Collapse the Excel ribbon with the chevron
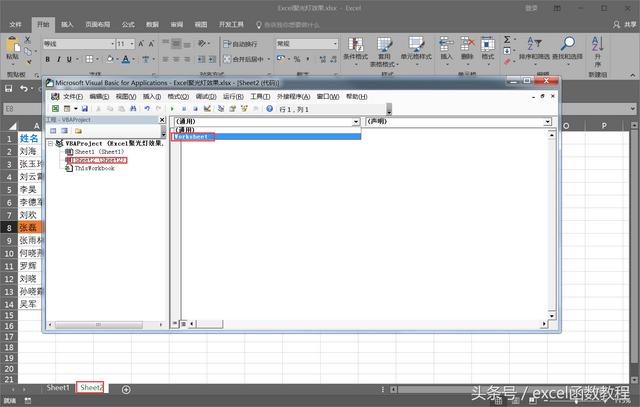This screenshot has height=407, width=640. click(x=632, y=75)
